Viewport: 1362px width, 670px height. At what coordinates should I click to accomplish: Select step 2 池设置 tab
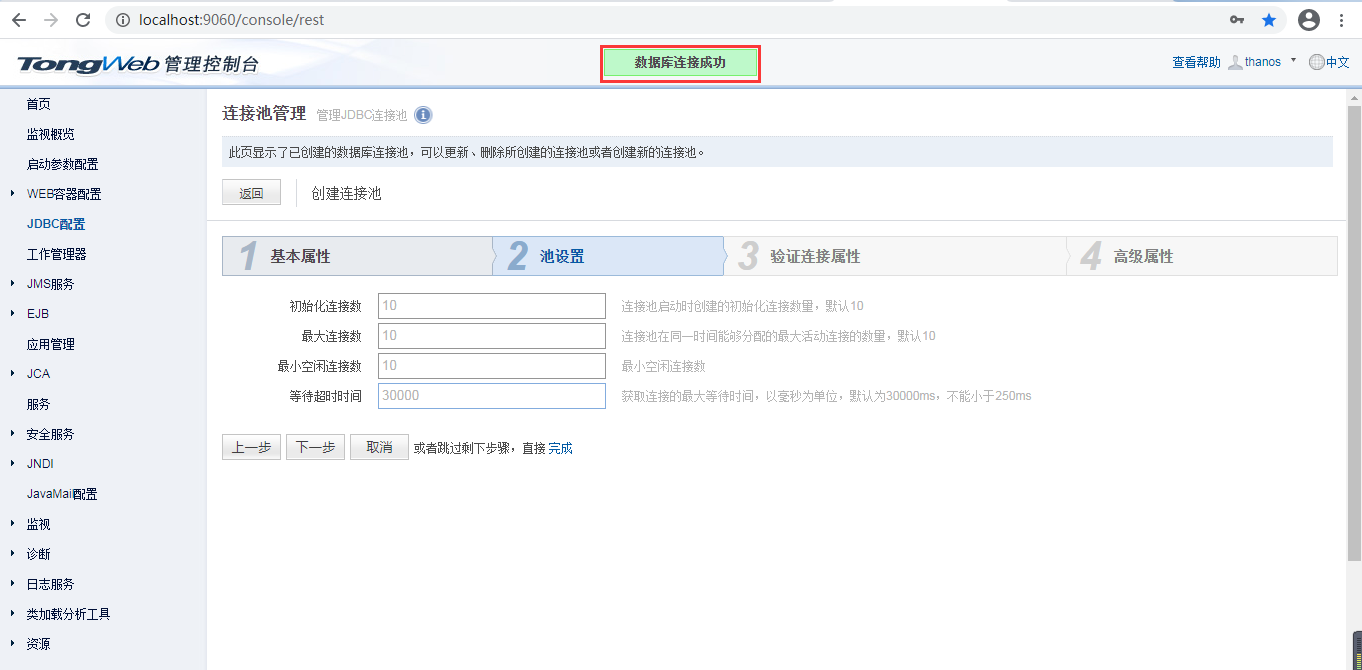[x=608, y=256]
